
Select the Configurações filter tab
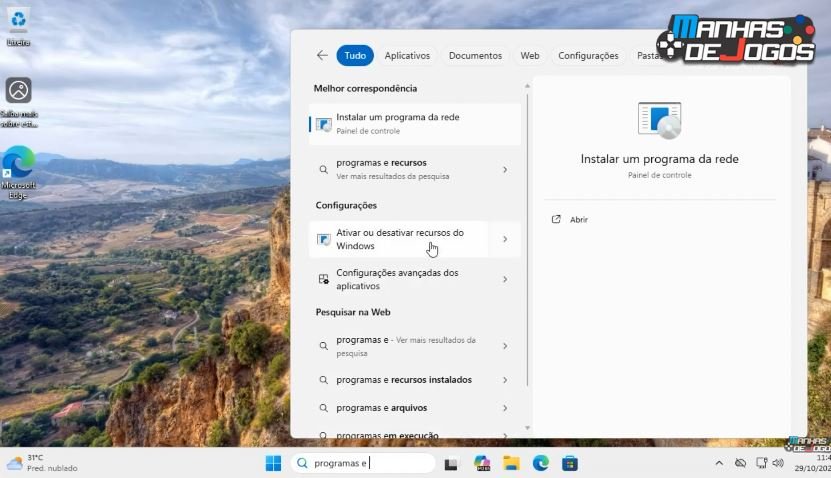point(588,56)
